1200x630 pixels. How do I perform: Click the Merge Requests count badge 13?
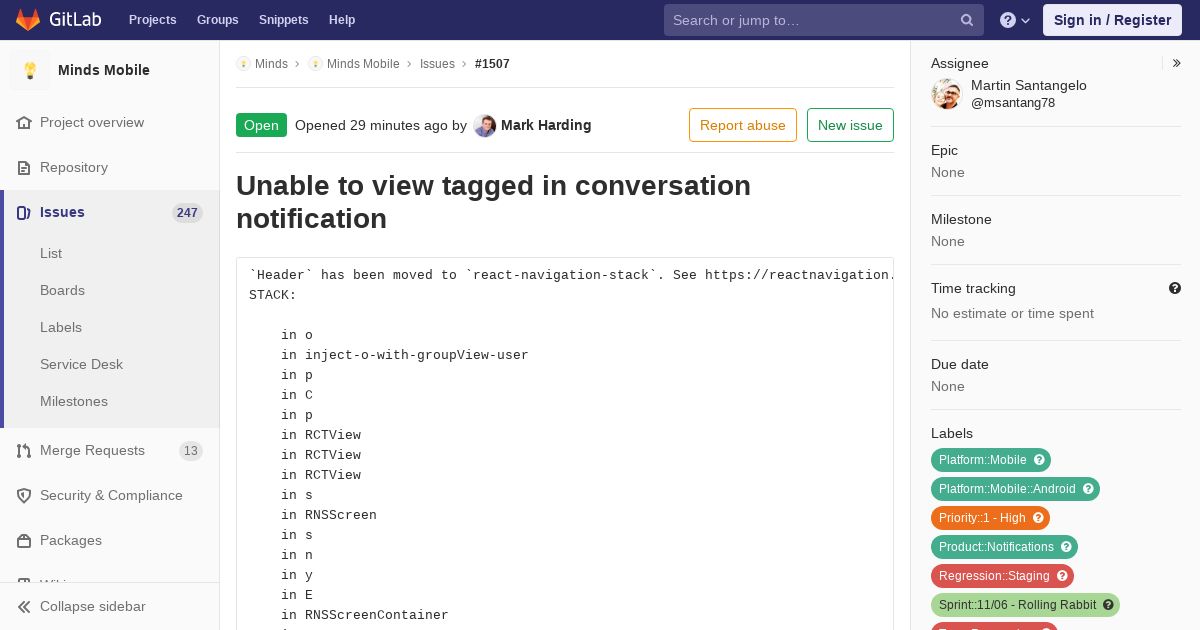click(x=191, y=451)
